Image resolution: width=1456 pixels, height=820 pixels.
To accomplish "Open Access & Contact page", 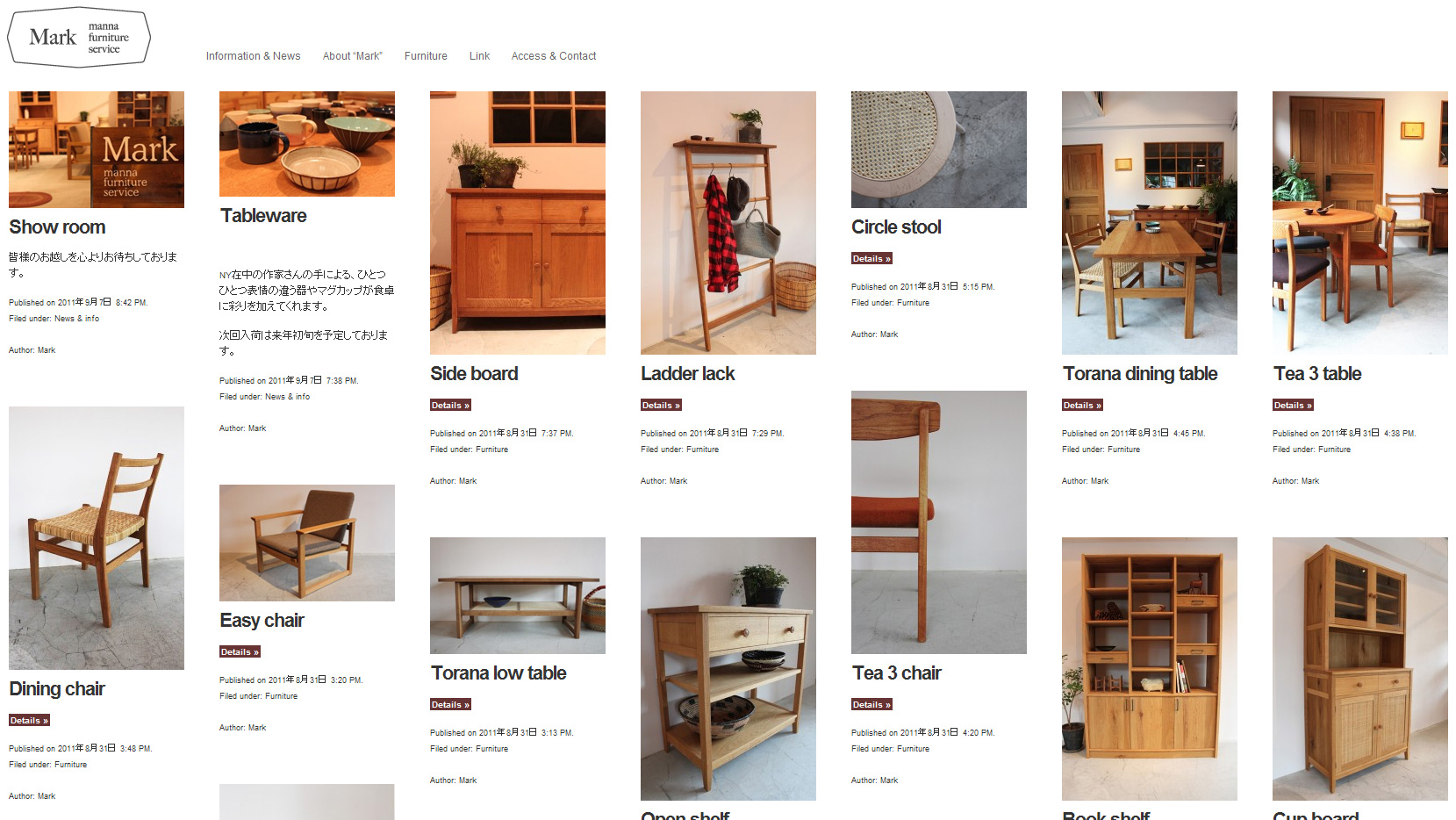I will pyautogui.click(x=554, y=56).
